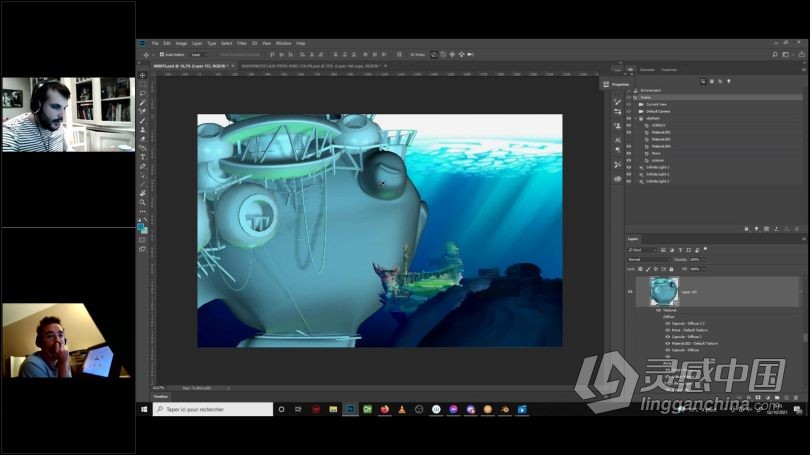Screen dimensions: 810x455
Task: Hide Infinite Light 3
Action: coord(629,181)
